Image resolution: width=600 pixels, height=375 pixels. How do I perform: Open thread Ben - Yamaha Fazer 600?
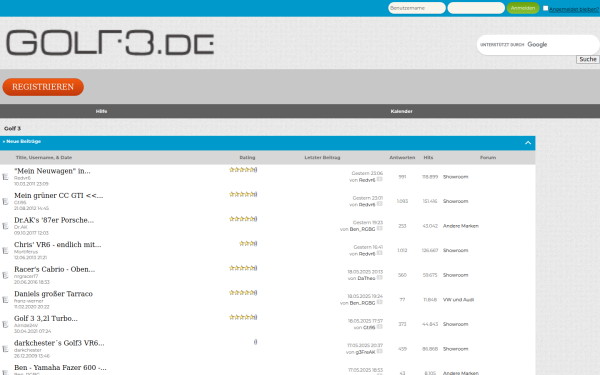(x=60, y=368)
